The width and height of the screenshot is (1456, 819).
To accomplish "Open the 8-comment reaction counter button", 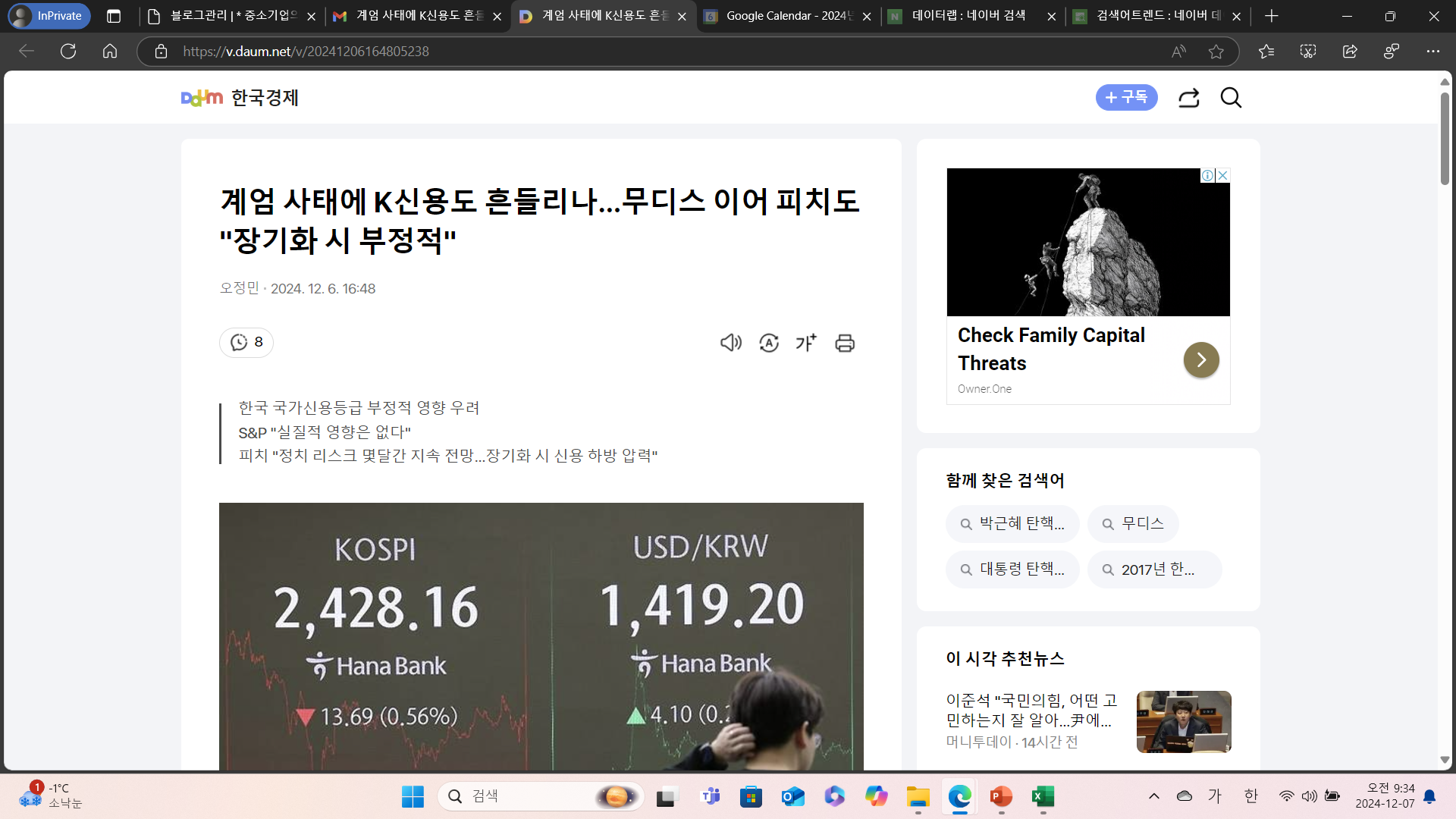I will tap(246, 343).
